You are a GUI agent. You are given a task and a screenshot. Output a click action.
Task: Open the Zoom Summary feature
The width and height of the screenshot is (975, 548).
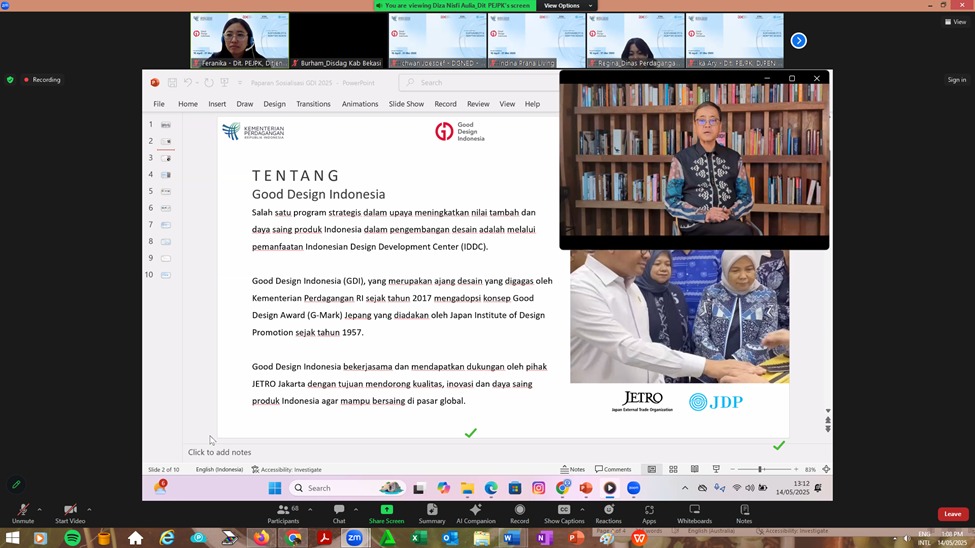click(432, 514)
